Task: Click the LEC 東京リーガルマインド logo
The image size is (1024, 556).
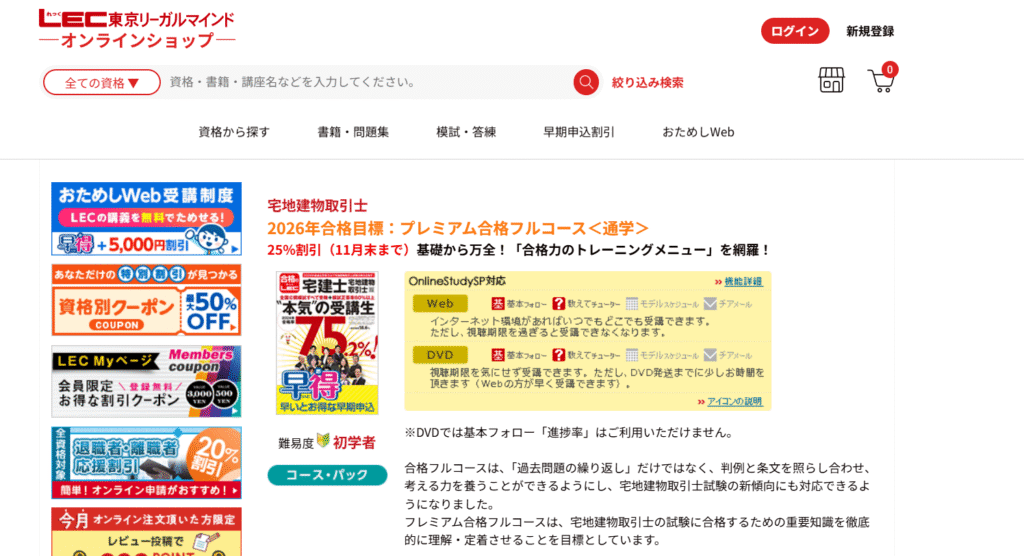Action: click(x=137, y=30)
